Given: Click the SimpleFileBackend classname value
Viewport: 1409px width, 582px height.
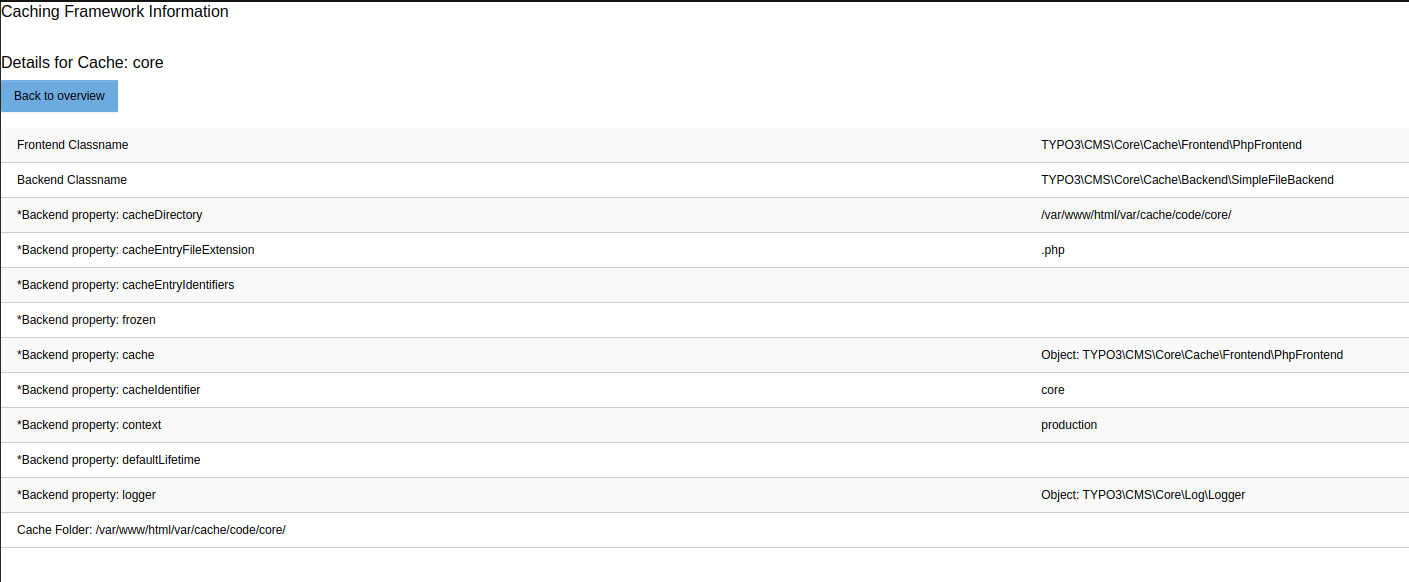Looking at the screenshot, I should point(1187,179).
